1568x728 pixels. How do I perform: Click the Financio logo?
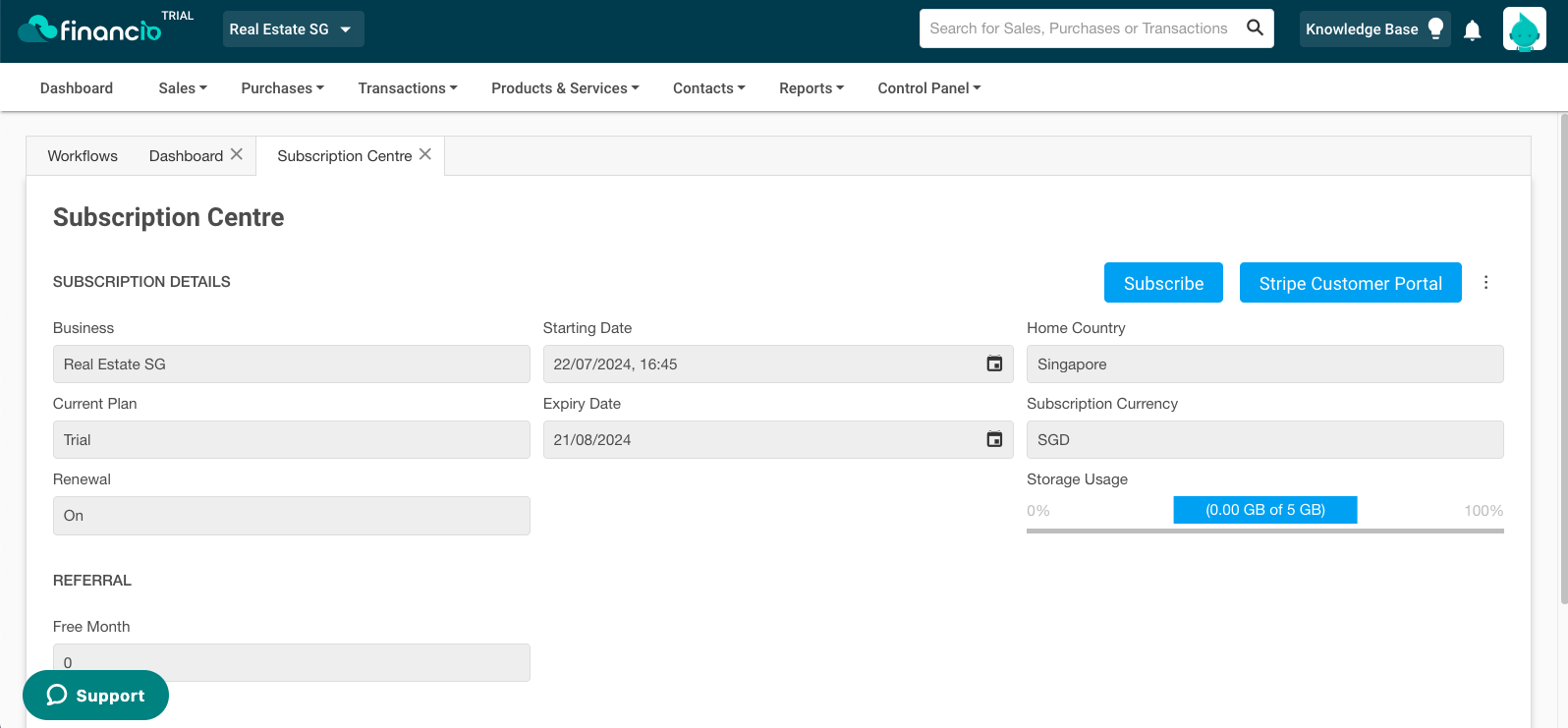tap(89, 29)
